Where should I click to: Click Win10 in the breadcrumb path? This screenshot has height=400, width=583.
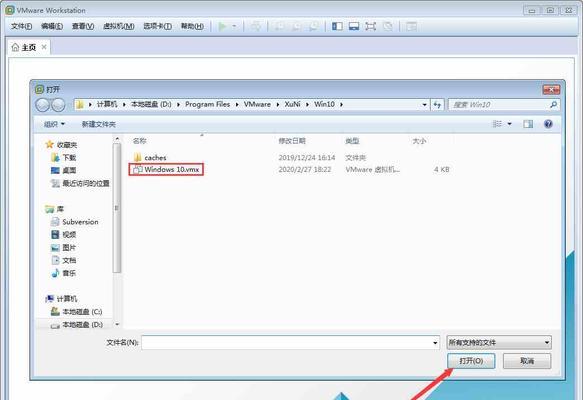324,104
